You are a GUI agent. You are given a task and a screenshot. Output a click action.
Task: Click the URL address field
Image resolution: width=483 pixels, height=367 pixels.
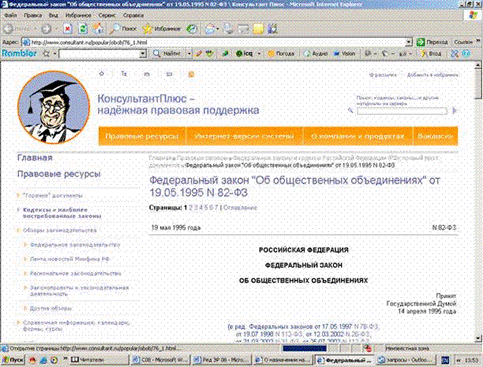coord(213,42)
